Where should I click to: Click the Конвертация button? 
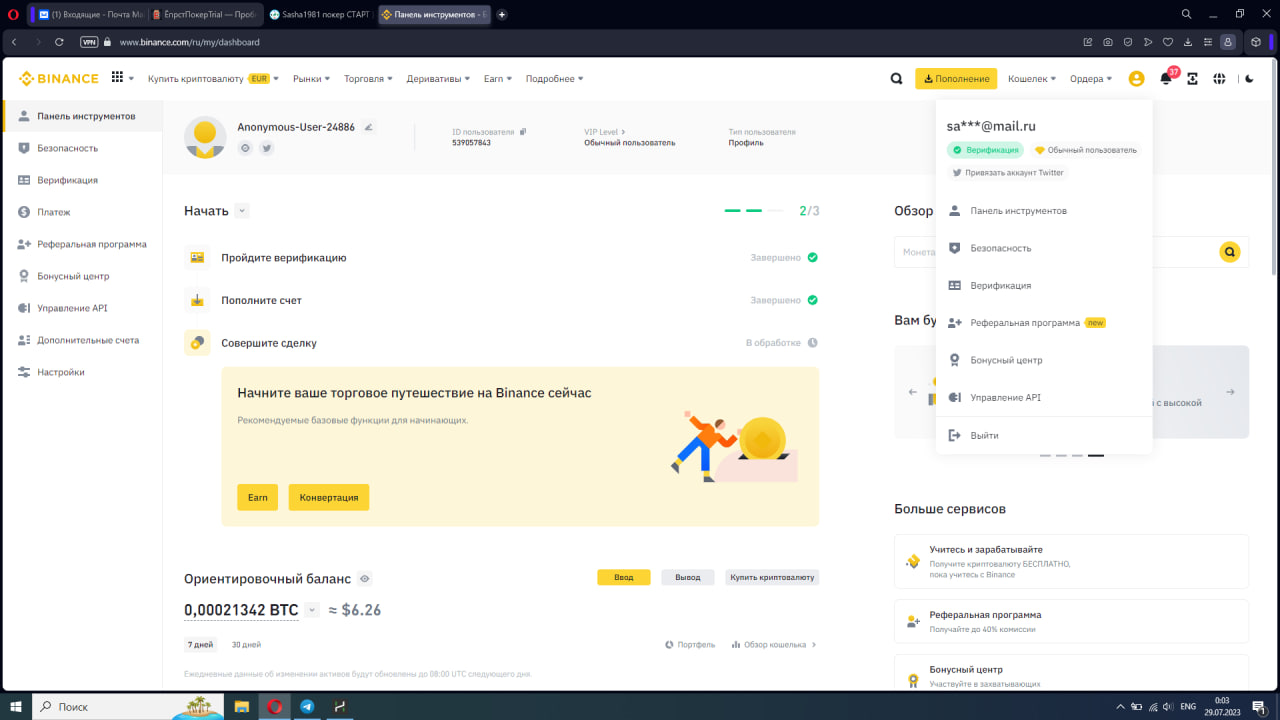click(x=329, y=497)
